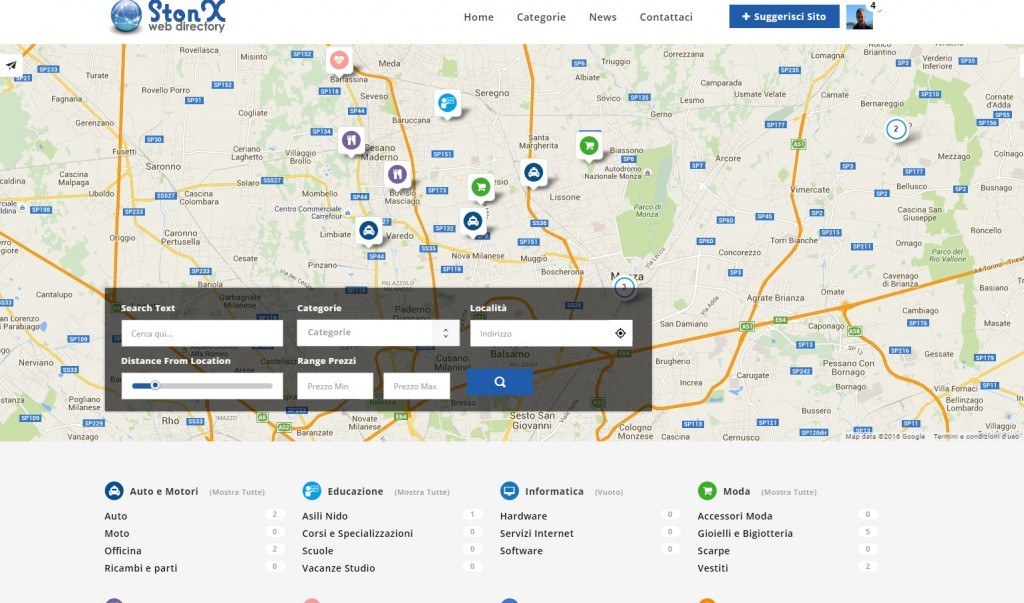
Task: Open the Officina subcategory
Action: click(123, 551)
